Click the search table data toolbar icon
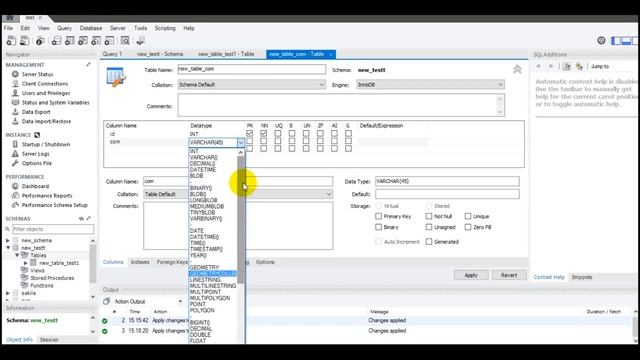 [x=125, y=40]
